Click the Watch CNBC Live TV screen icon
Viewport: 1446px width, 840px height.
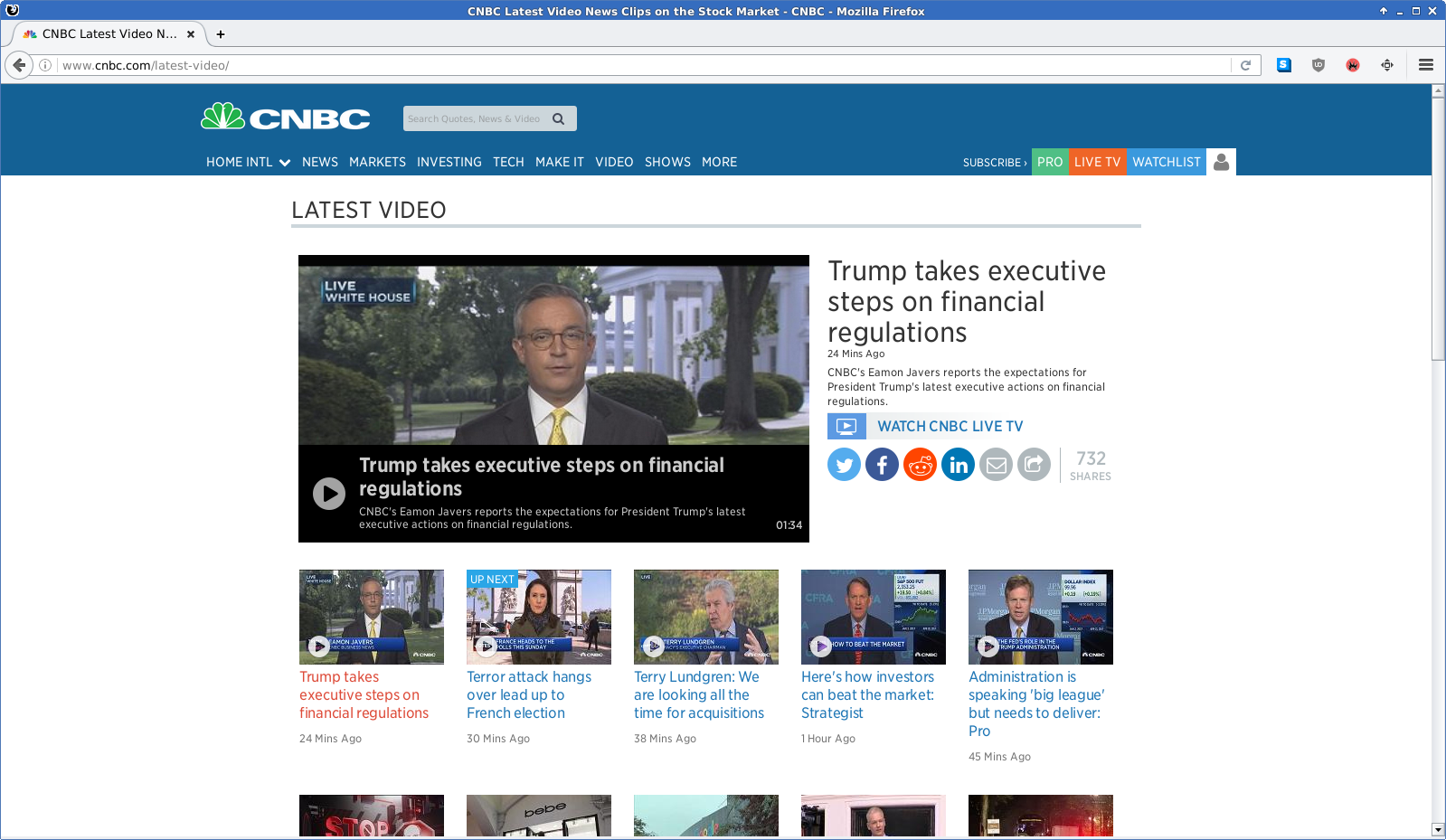coord(846,426)
